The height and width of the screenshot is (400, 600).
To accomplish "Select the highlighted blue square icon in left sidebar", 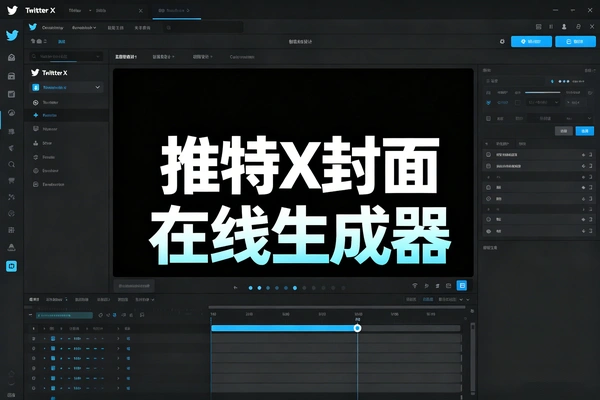I will pyautogui.click(x=11, y=266).
